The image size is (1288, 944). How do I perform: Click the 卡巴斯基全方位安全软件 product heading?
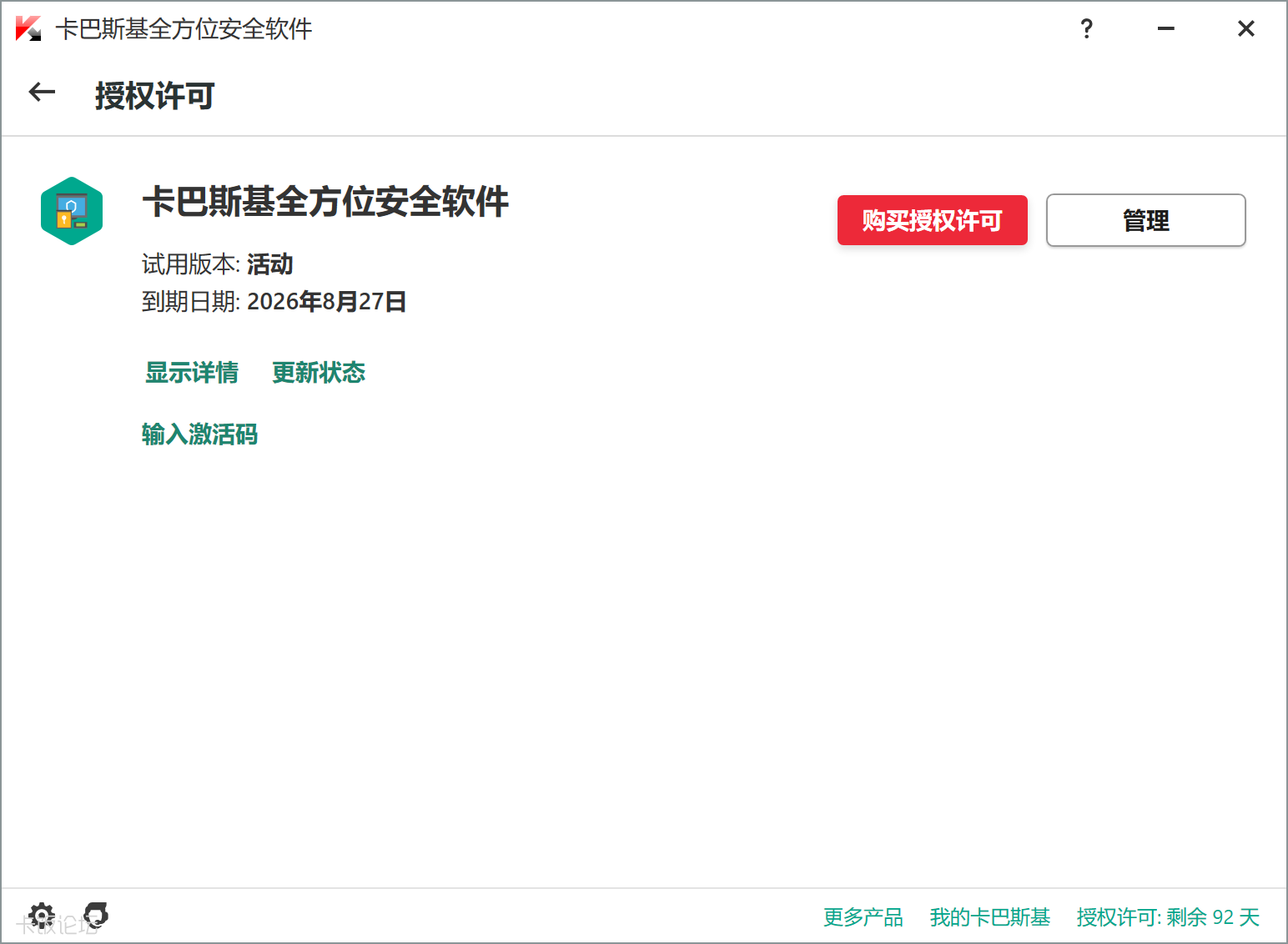(x=325, y=202)
